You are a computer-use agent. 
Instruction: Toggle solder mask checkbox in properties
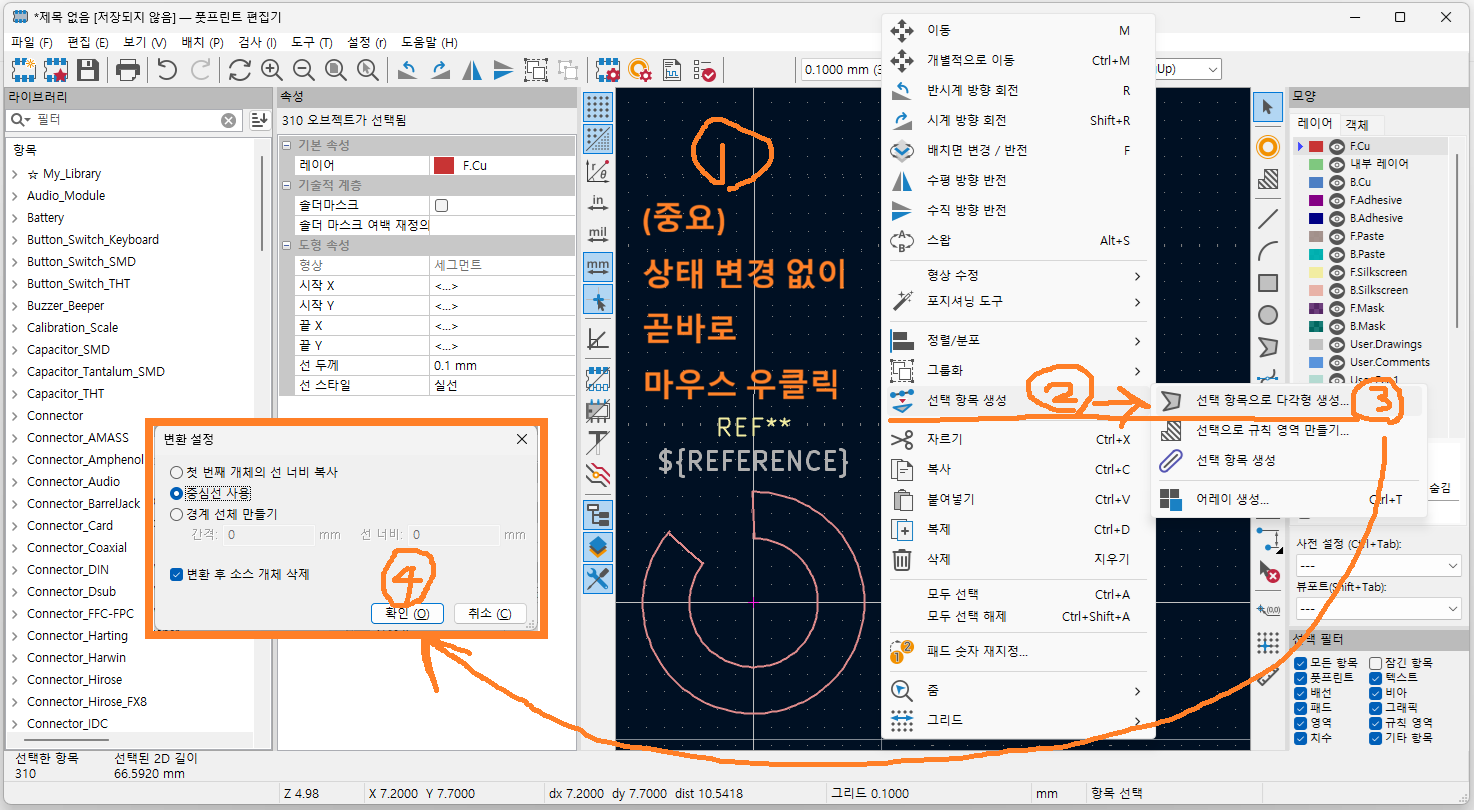tap(441, 205)
